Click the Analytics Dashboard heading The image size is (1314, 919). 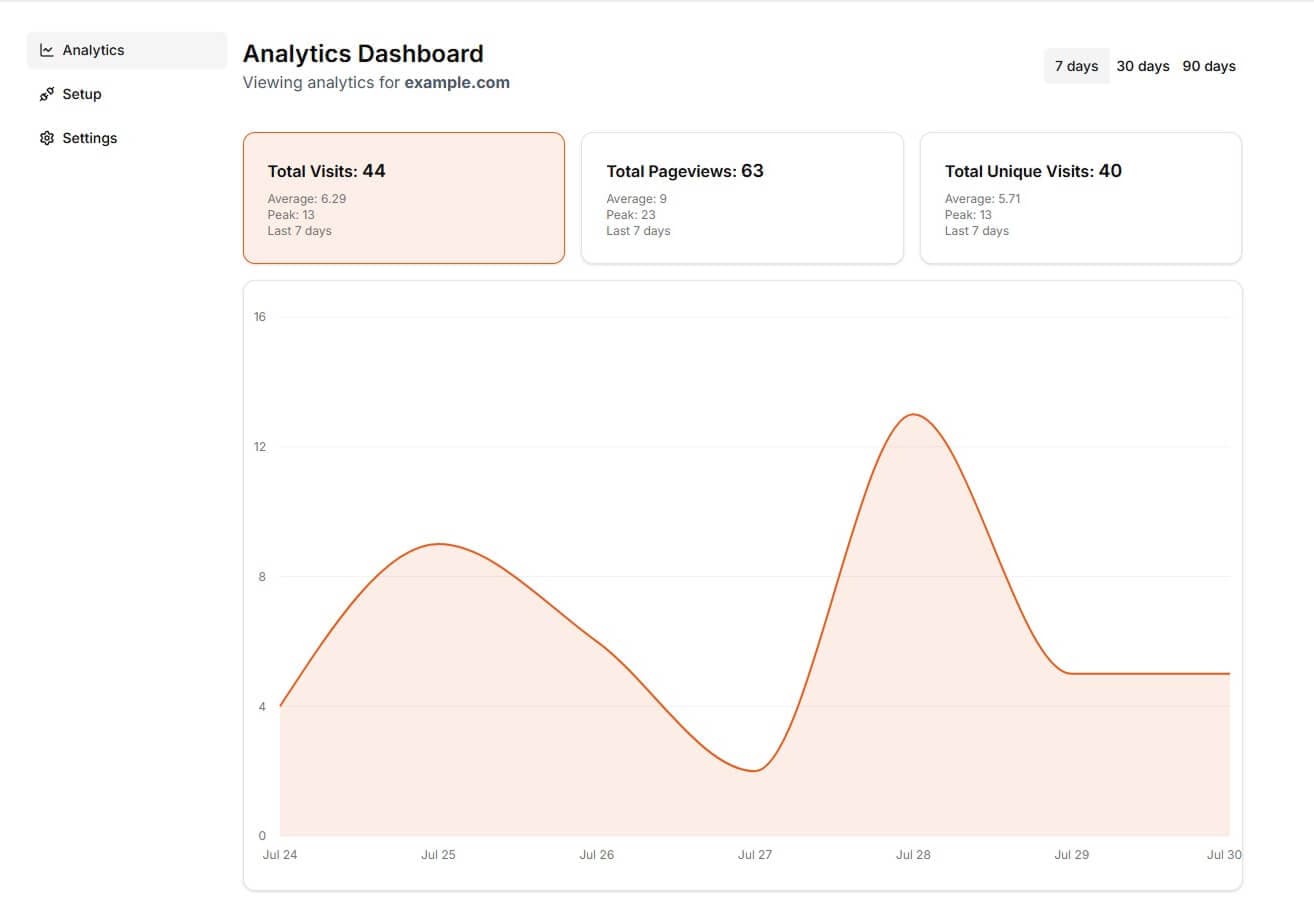pyautogui.click(x=363, y=54)
